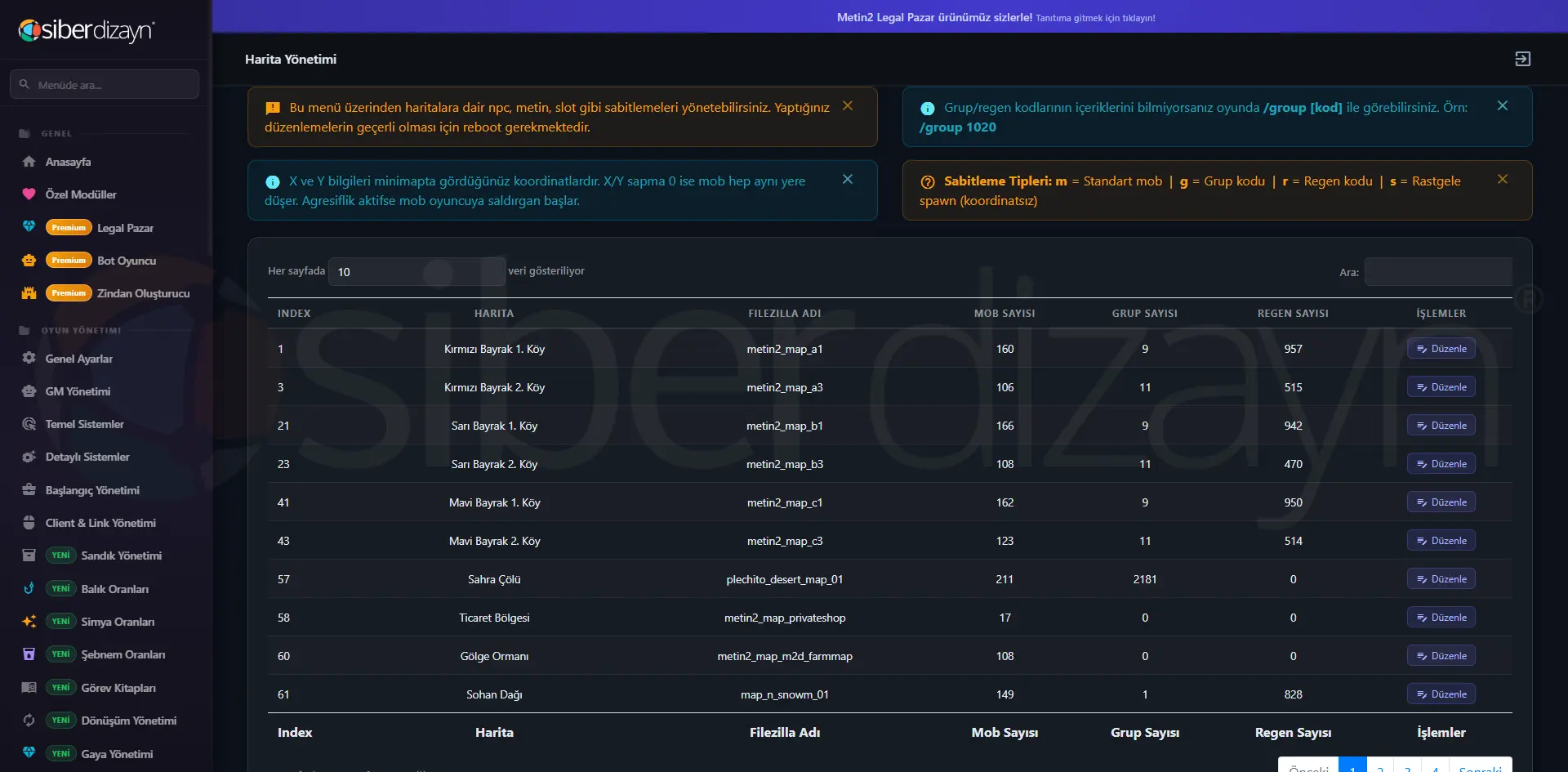The height and width of the screenshot is (772, 1568).
Task: Sort table by Index column header
Action: point(294,314)
